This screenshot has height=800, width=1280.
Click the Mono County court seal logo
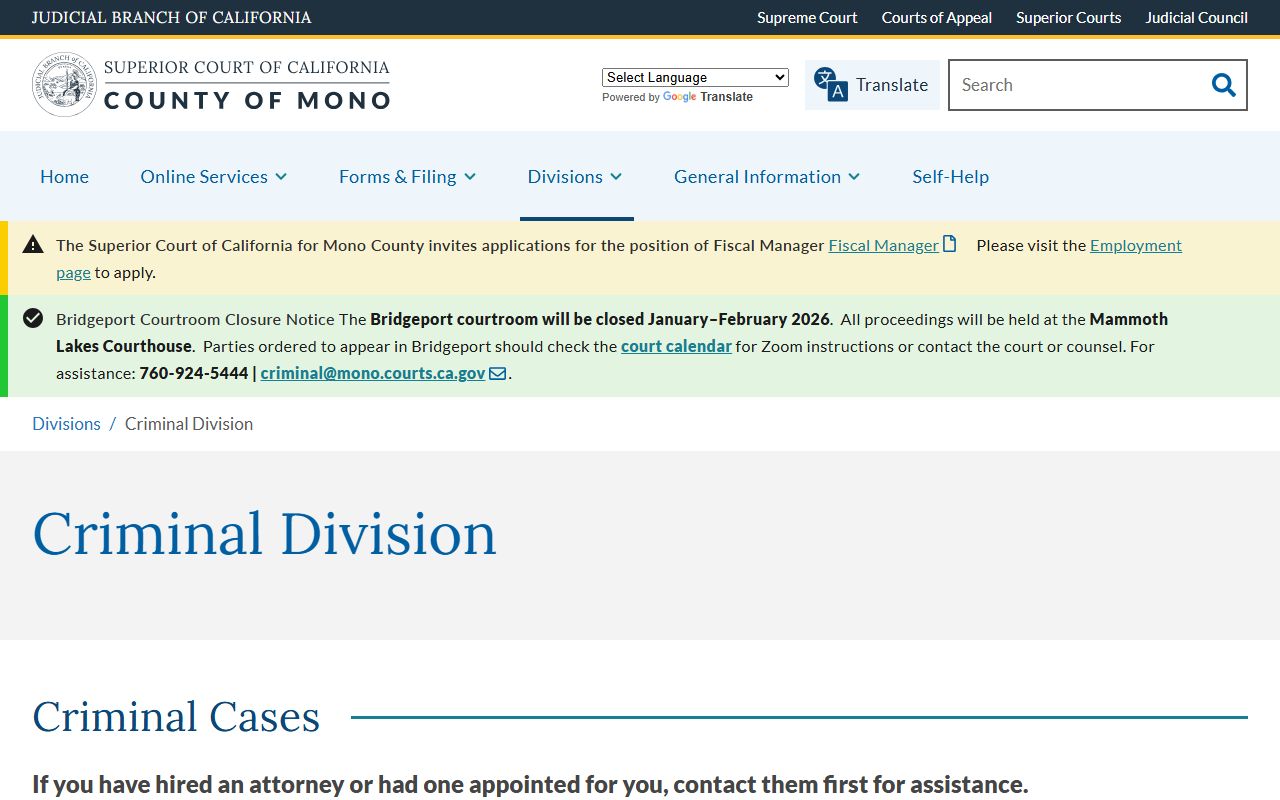(64, 84)
